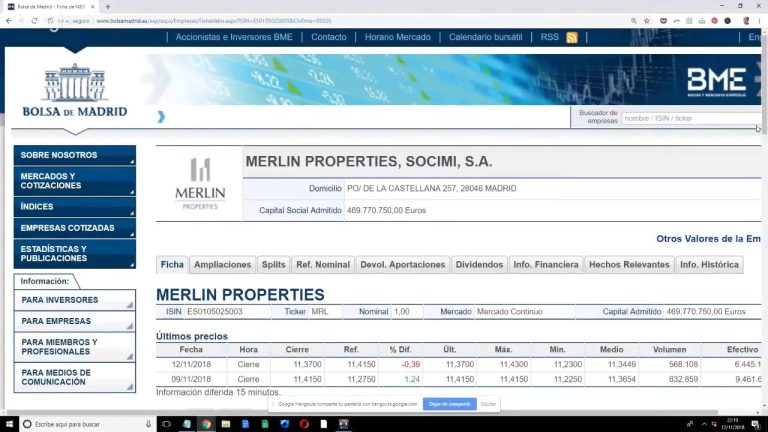The width and height of the screenshot is (768, 432).
Task: Expand EMPRESAS COTIZADAS menu
Action: 75,228
